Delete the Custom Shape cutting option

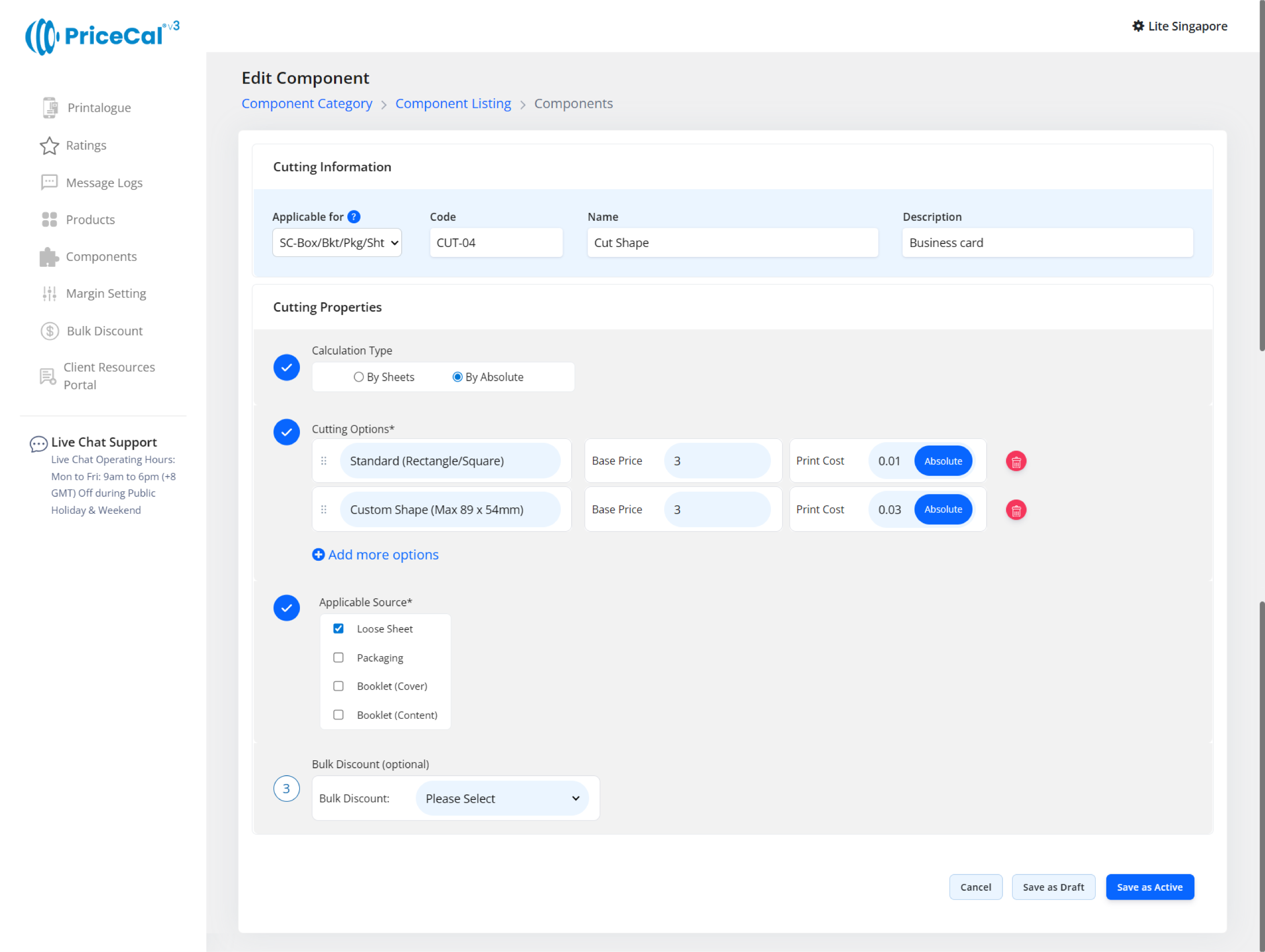click(x=1015, y=510)
